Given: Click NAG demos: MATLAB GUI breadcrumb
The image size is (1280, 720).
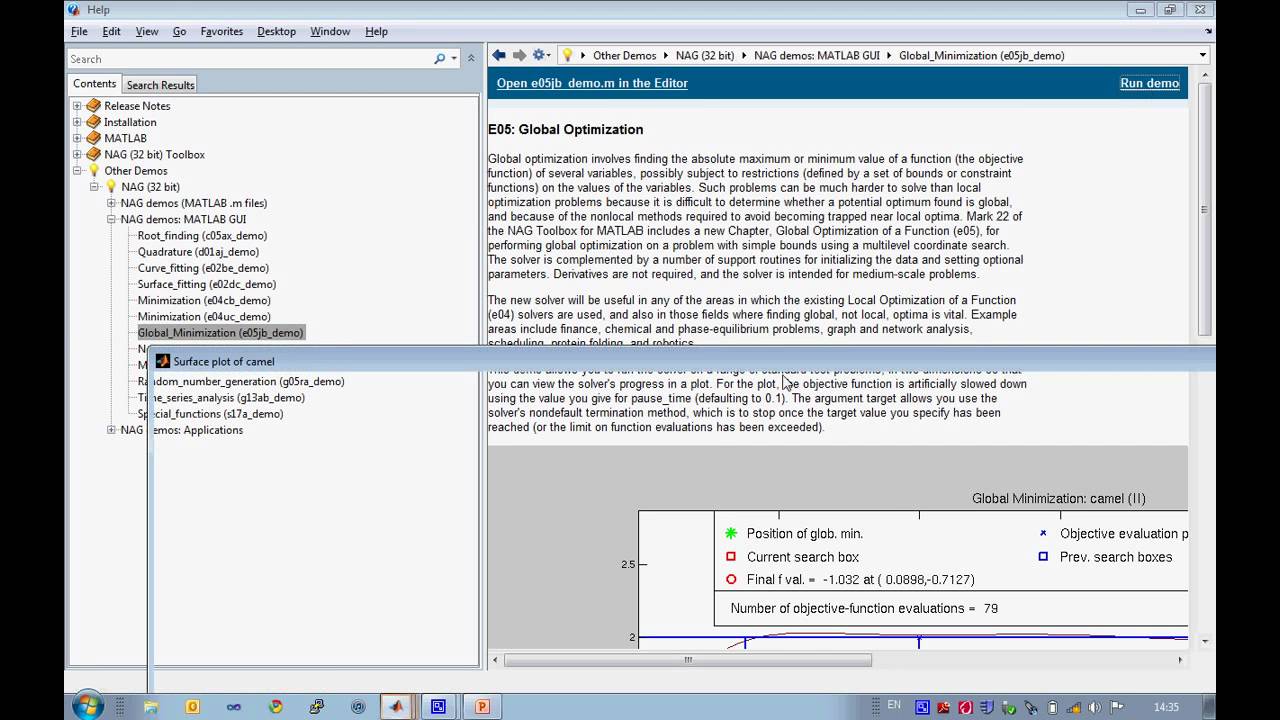Looking at the screenshot, I should (x=817, y=55).
